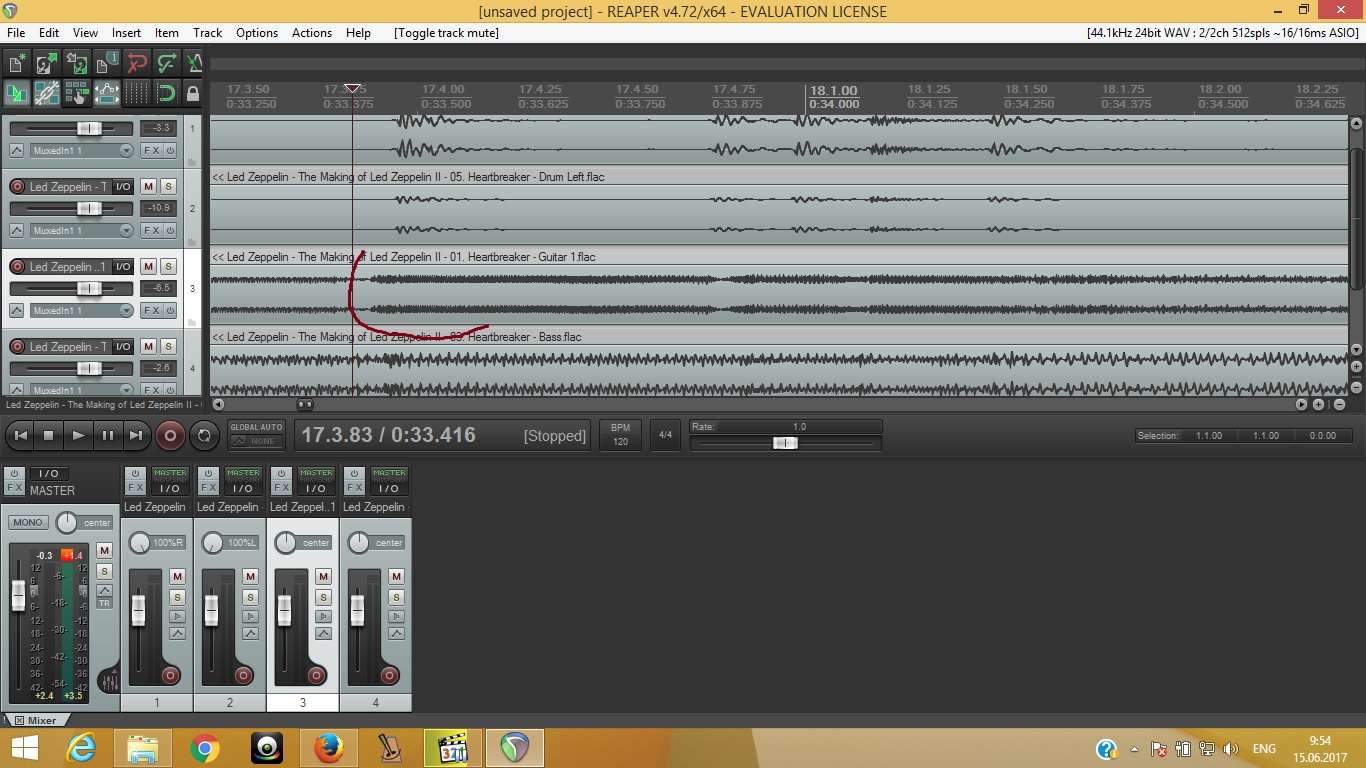
Task: Click track 3 FX button in track panel
Action: (150, 311)
